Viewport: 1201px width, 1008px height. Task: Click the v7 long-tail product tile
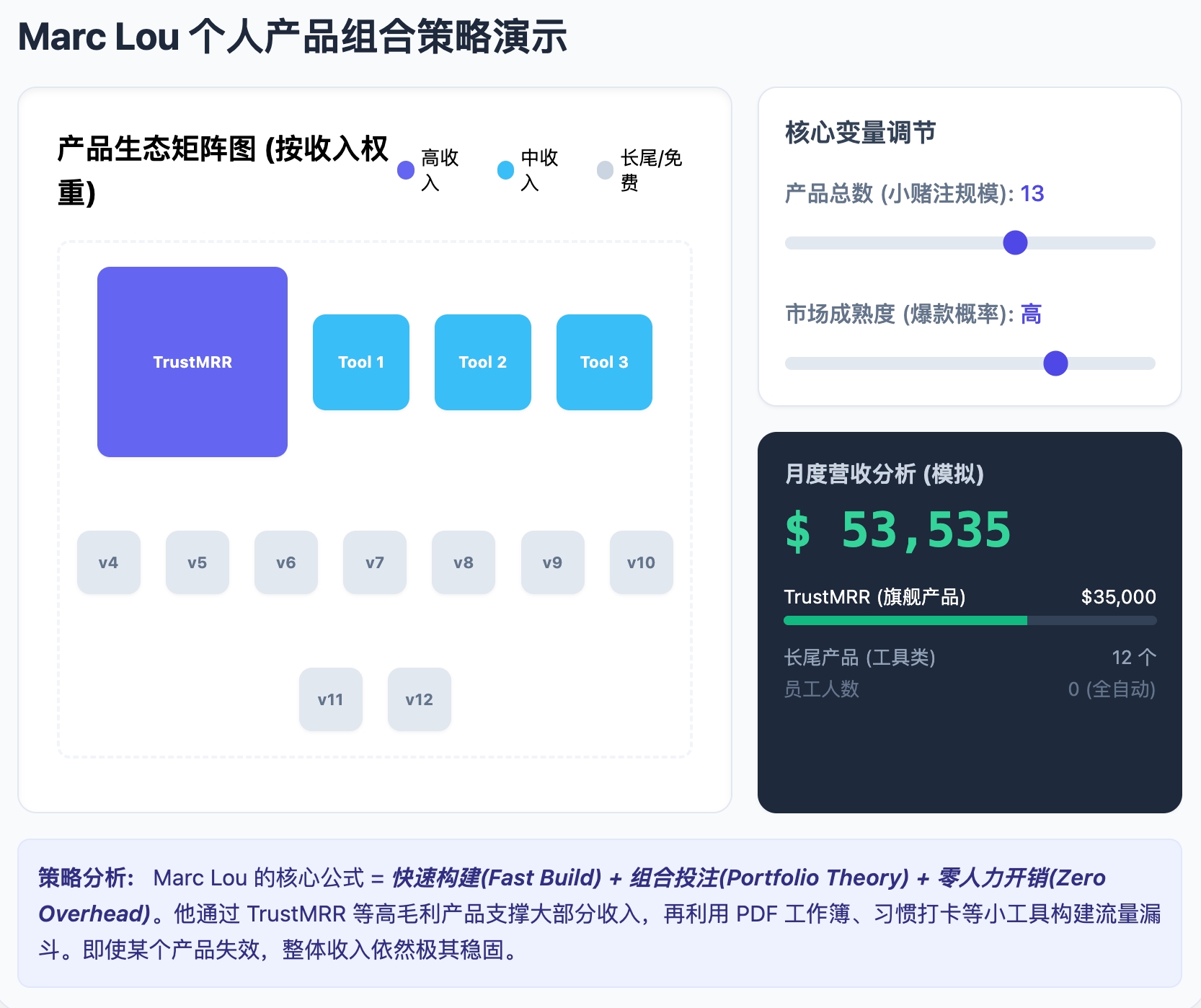click(x=375, y=562)
